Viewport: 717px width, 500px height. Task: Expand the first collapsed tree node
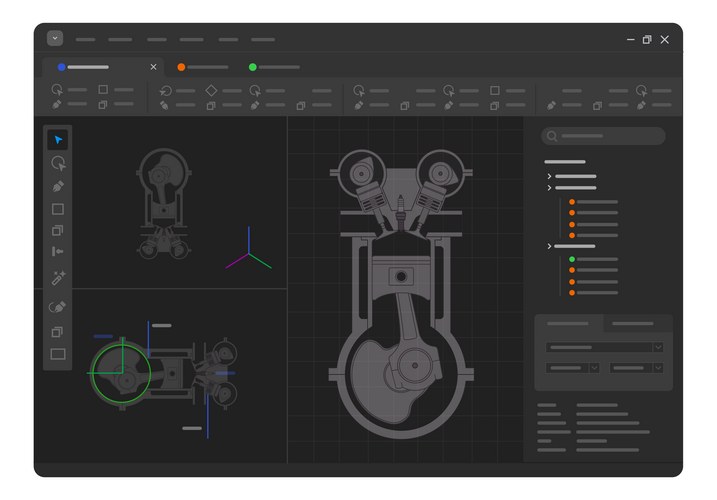click(550, 177)
